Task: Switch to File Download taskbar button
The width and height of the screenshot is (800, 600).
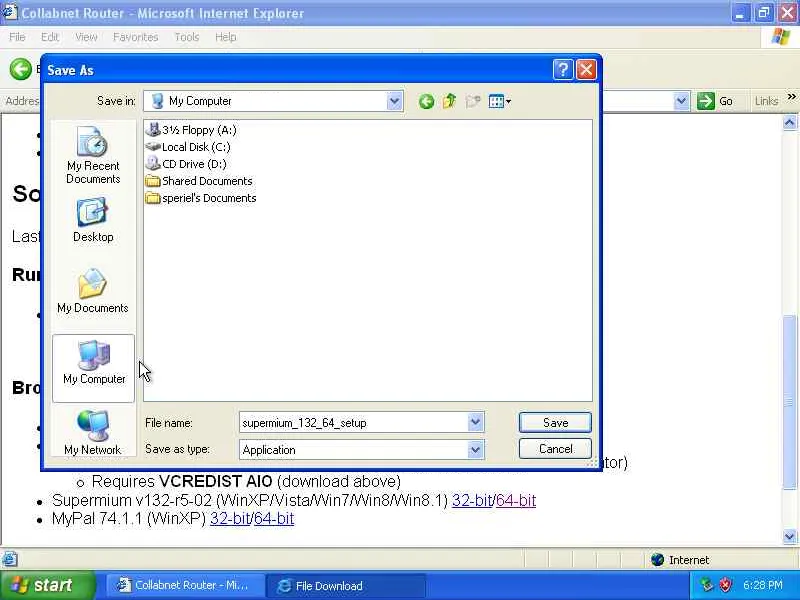Action: click(x=345, y=585)
